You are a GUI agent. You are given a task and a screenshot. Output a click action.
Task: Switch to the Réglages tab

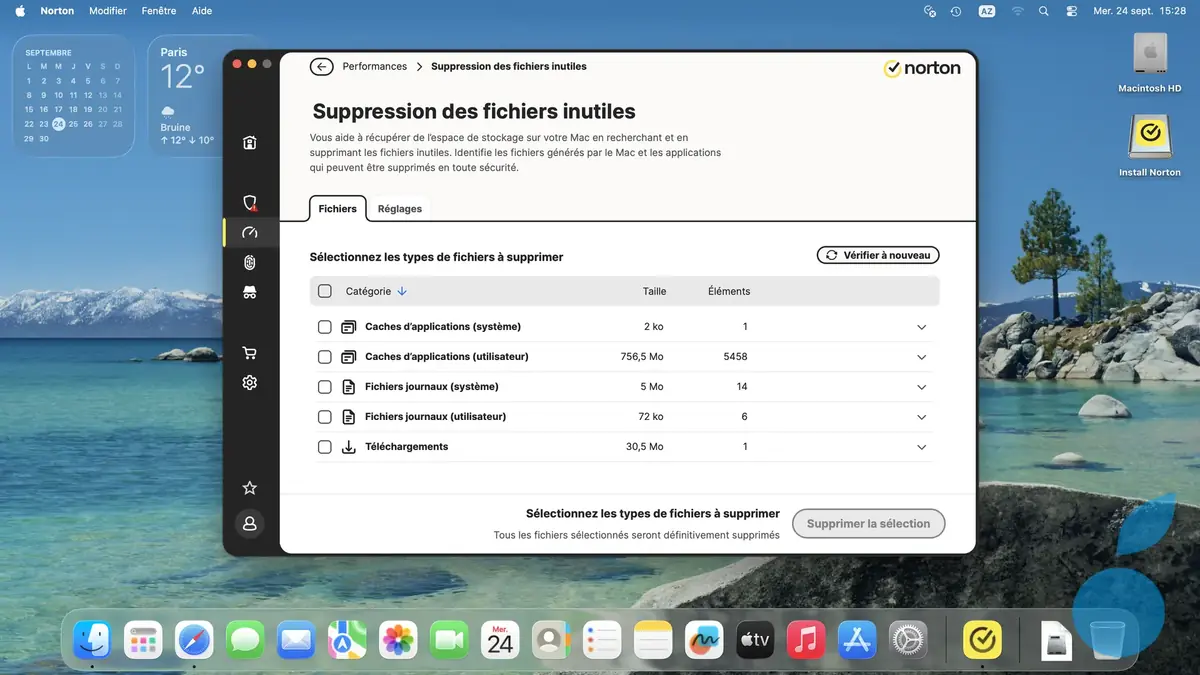(x=399, y=209)
